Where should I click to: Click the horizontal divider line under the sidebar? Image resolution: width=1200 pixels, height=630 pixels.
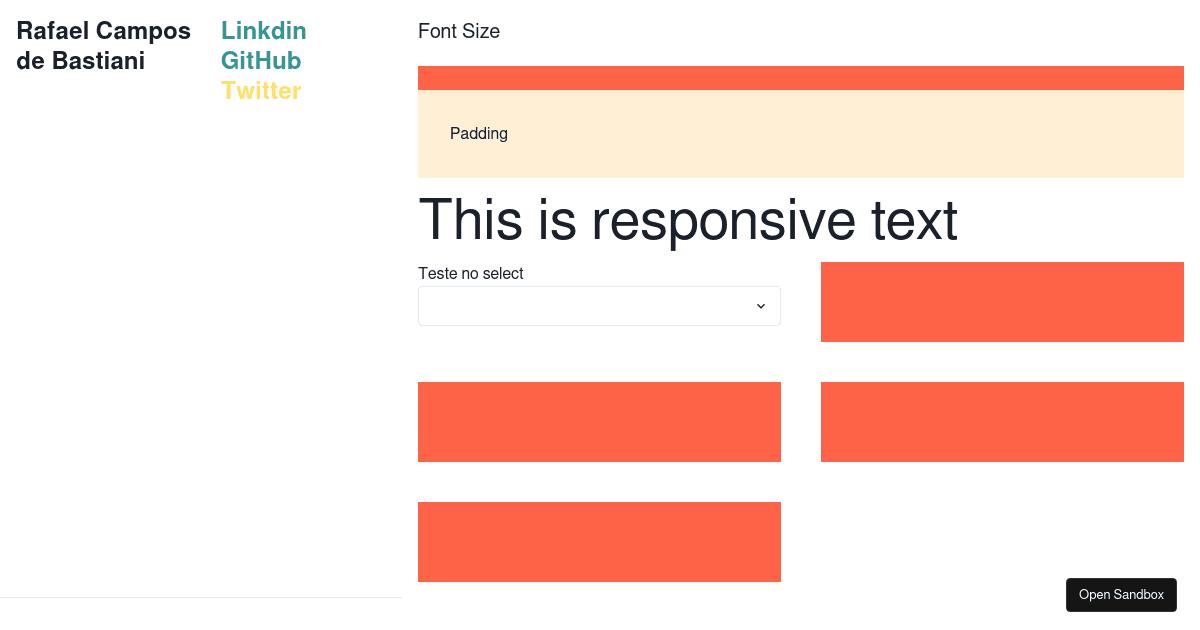click(x=201, y=598)
